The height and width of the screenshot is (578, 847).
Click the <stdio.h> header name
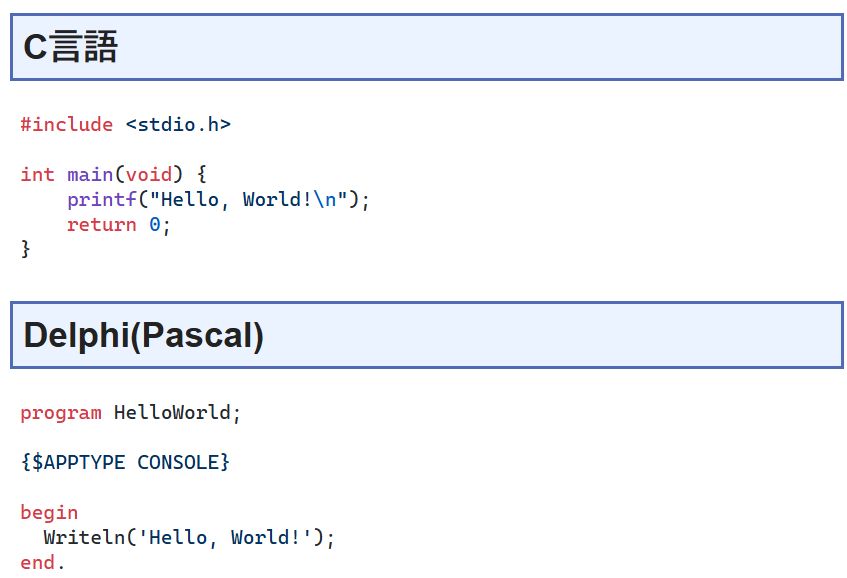[x=178, y=125]
